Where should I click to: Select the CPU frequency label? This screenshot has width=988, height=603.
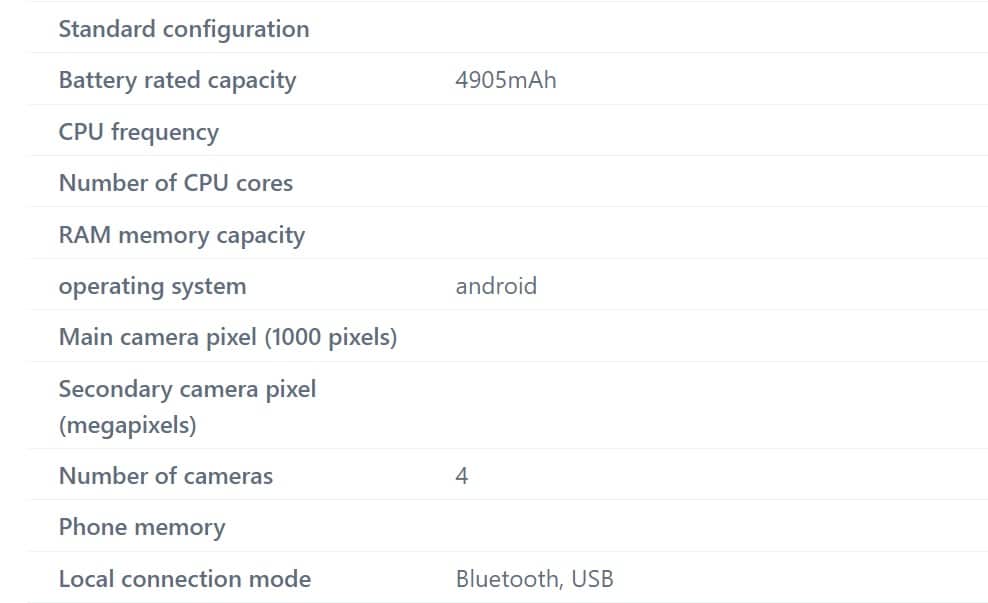(x=139, y=132)
